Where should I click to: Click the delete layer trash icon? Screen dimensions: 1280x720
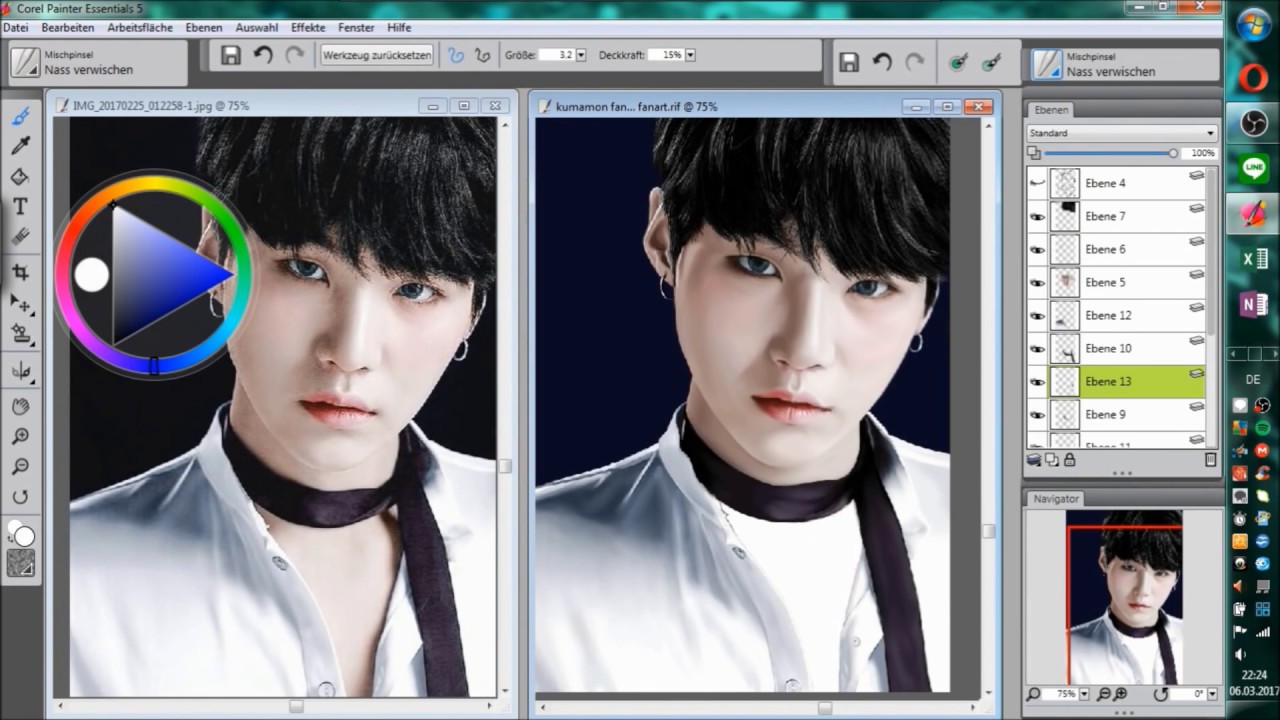(1210, 459)
